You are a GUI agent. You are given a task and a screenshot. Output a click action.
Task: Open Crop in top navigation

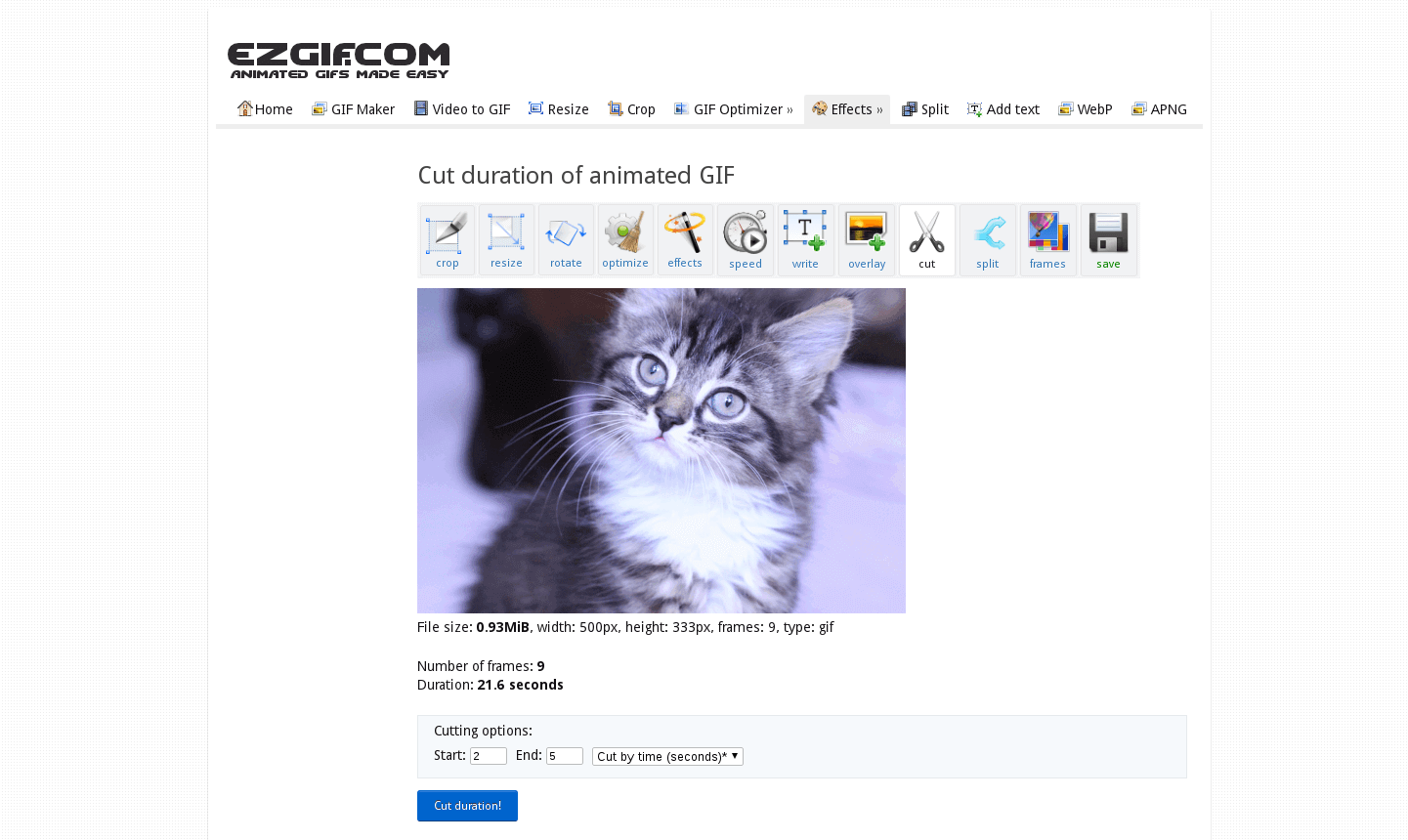[632, 109]
